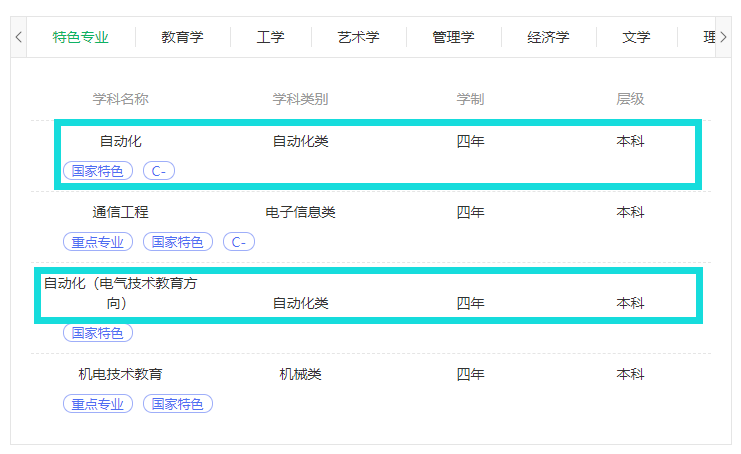Open the 经济学 tab

[x=548, y=38]
